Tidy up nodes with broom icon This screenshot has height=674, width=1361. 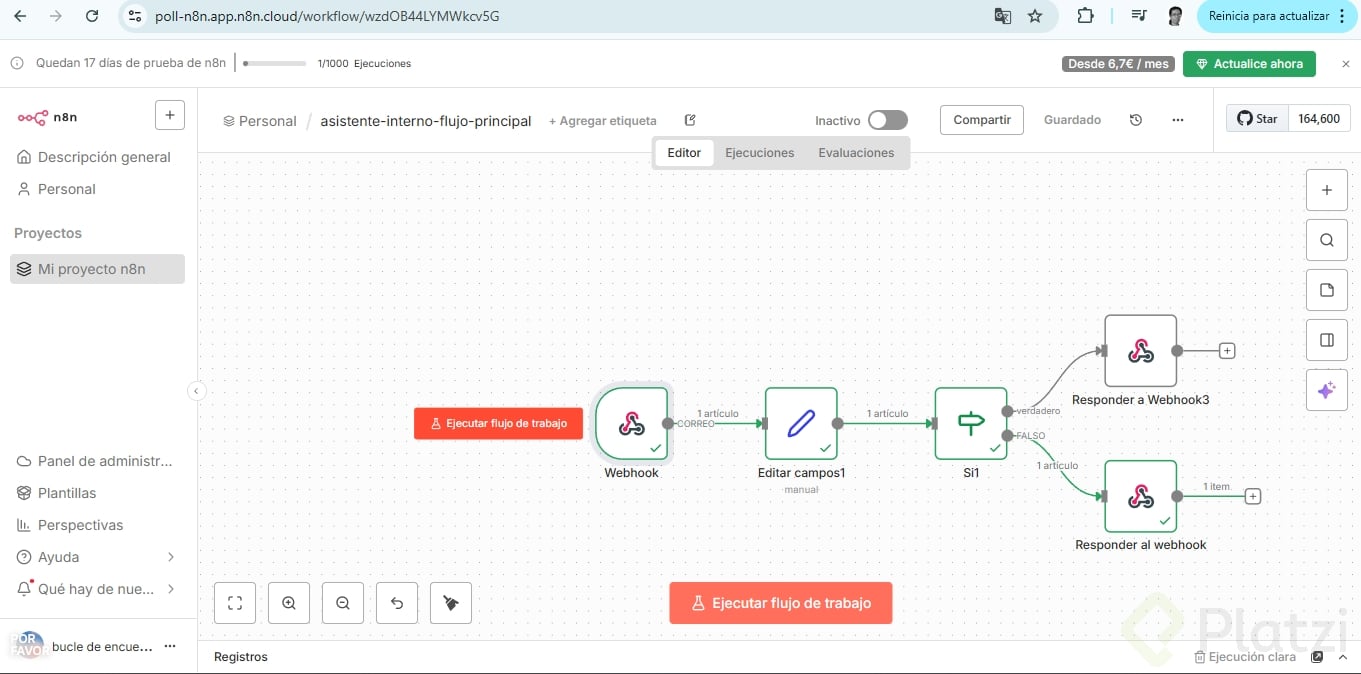[x=451, y=603]
